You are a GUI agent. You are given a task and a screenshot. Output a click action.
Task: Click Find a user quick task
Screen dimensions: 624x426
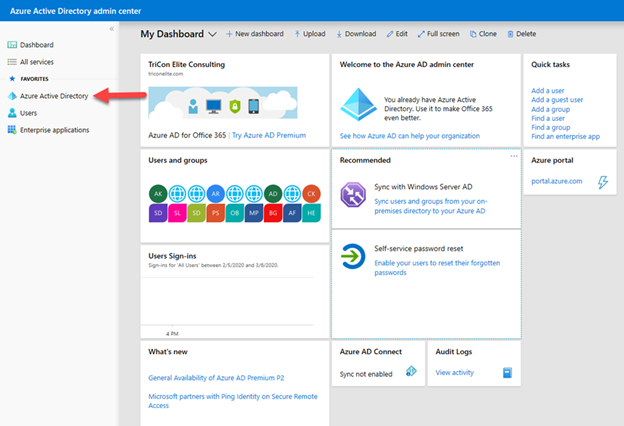click(x=548, y=118)
